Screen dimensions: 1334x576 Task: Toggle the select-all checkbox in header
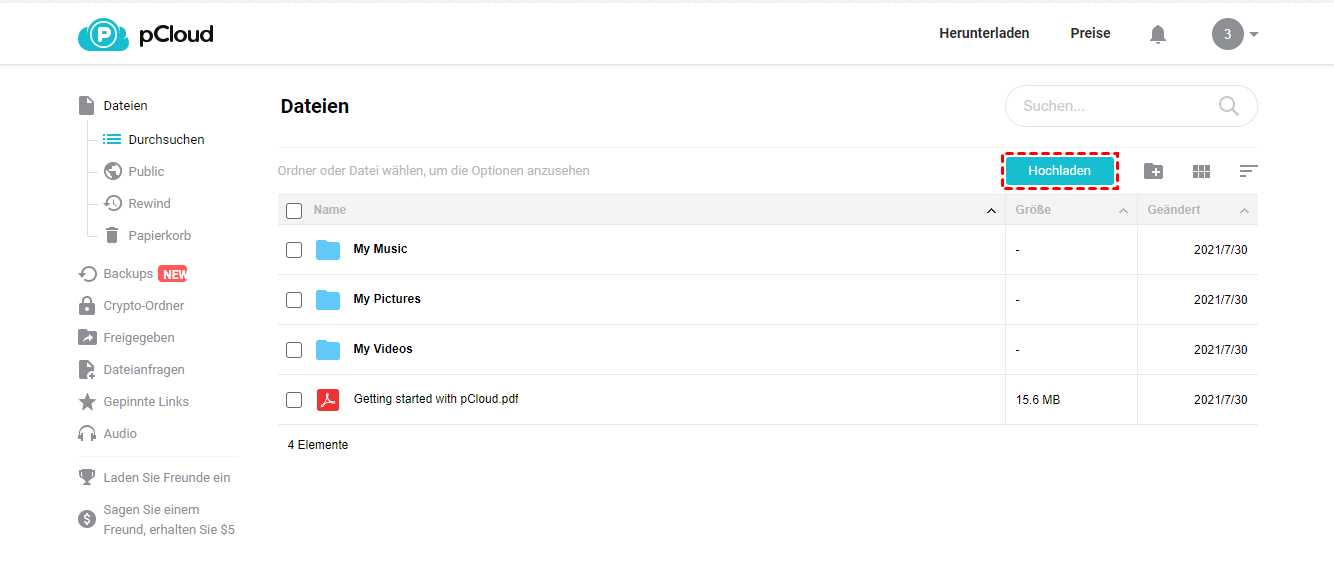click(x=294, y=211)
